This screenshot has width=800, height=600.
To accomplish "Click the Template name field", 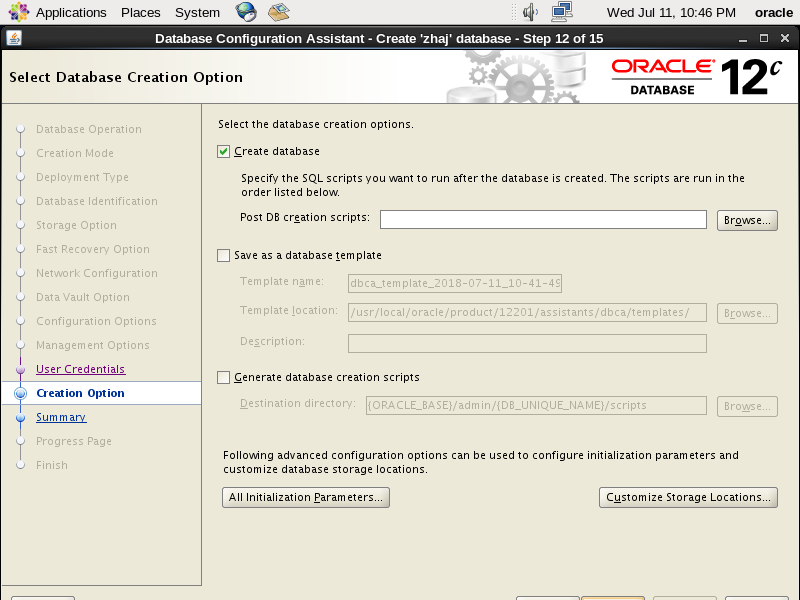I will (x=455, y=283).
